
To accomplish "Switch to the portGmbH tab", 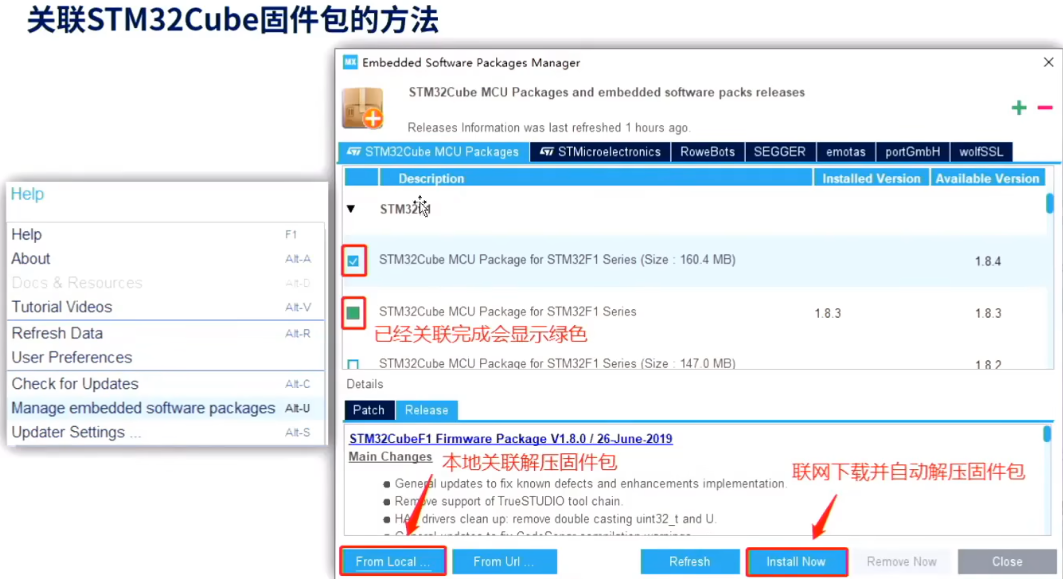I will point(912,152).
